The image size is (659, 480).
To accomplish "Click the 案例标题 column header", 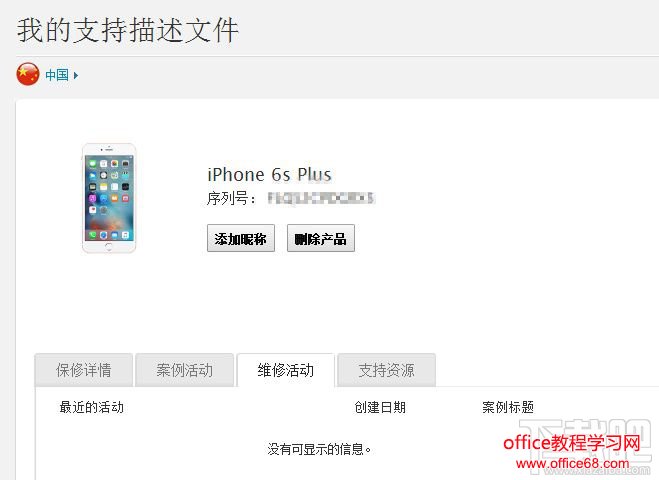I will pos(508,407).
